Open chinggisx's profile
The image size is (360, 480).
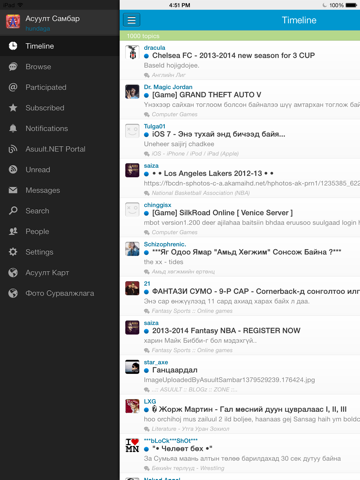click(157, 205)
